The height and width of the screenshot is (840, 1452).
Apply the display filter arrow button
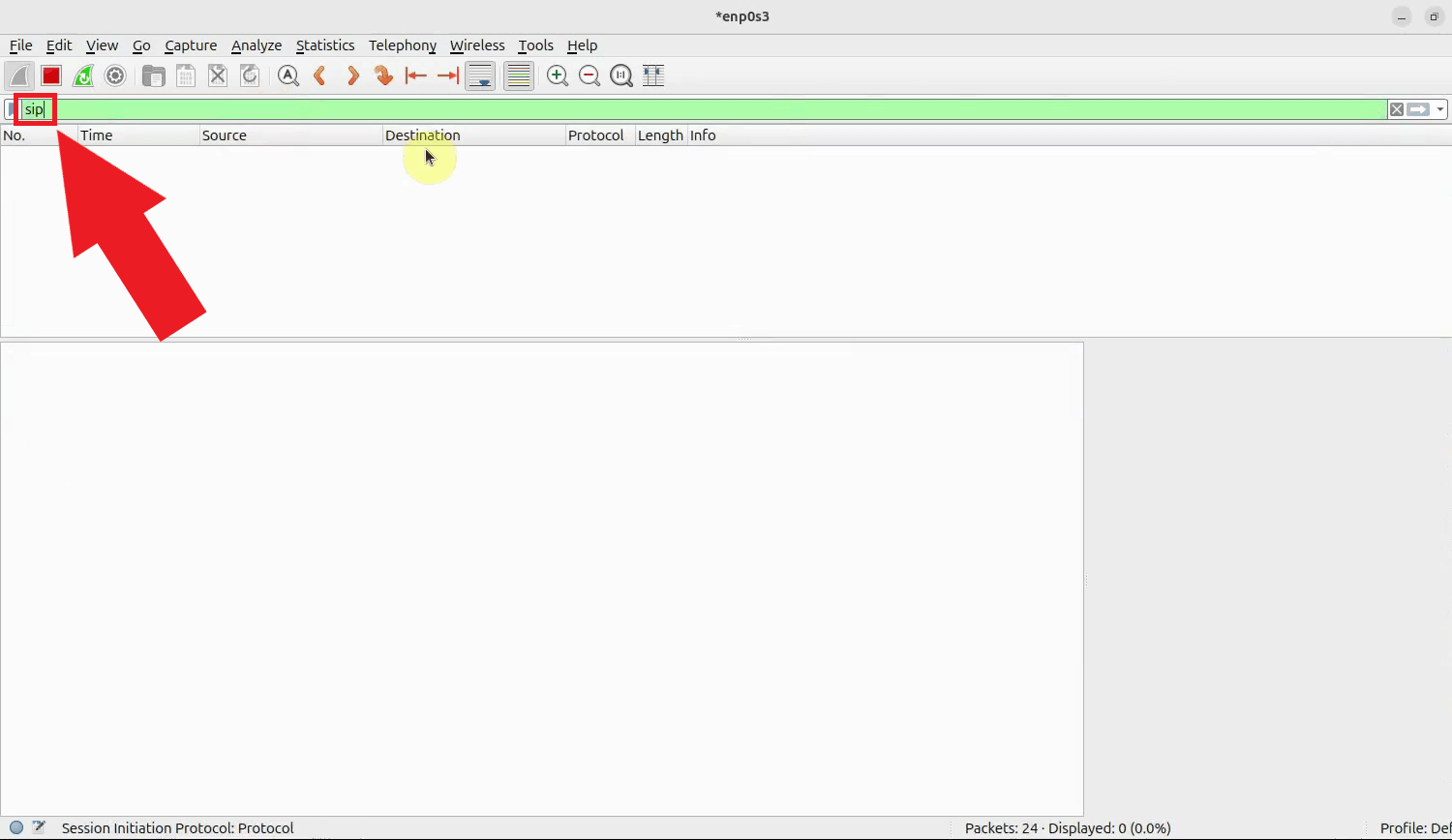[1418, 109]
